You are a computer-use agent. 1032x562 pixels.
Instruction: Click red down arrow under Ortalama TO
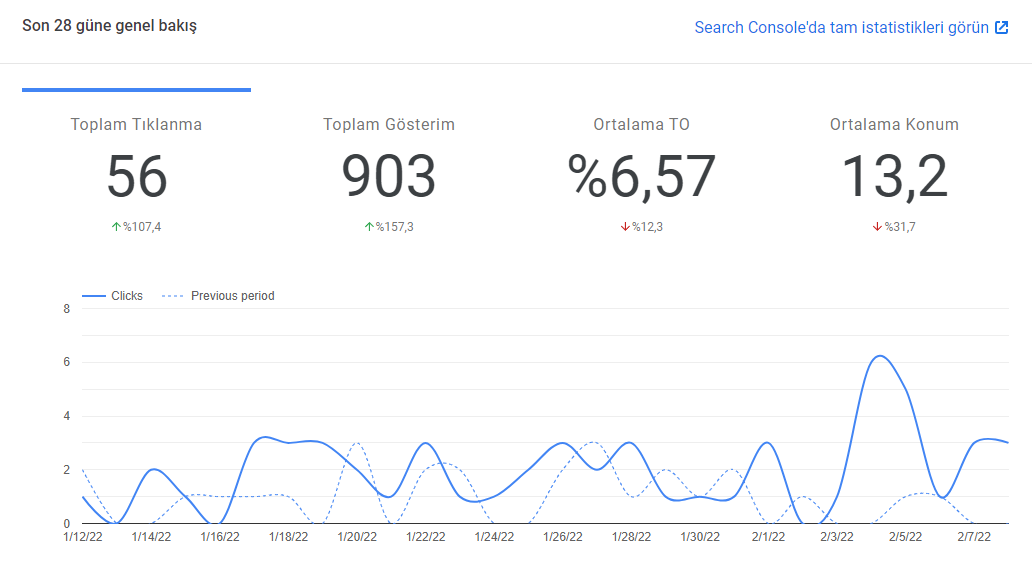click(625, 226)
